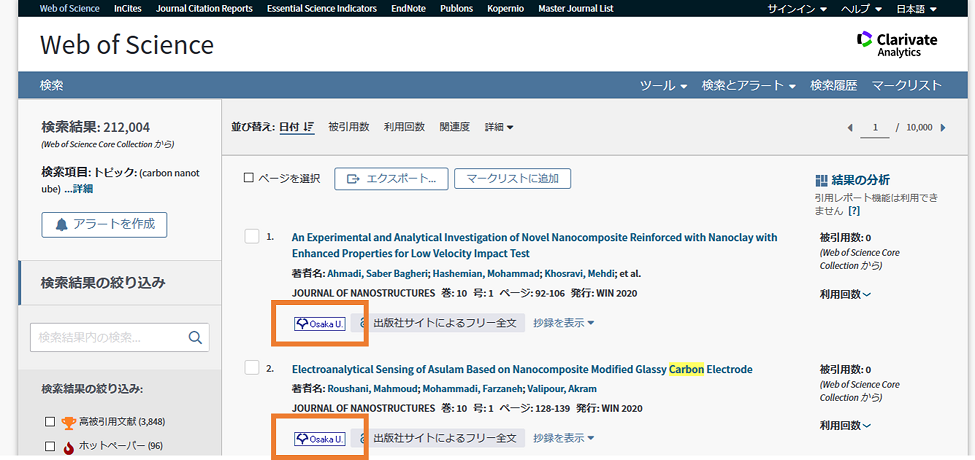Viewport: 975px width, 460px height.
Task: Check the 高被引用文献 filter
Action: (50, 422)
